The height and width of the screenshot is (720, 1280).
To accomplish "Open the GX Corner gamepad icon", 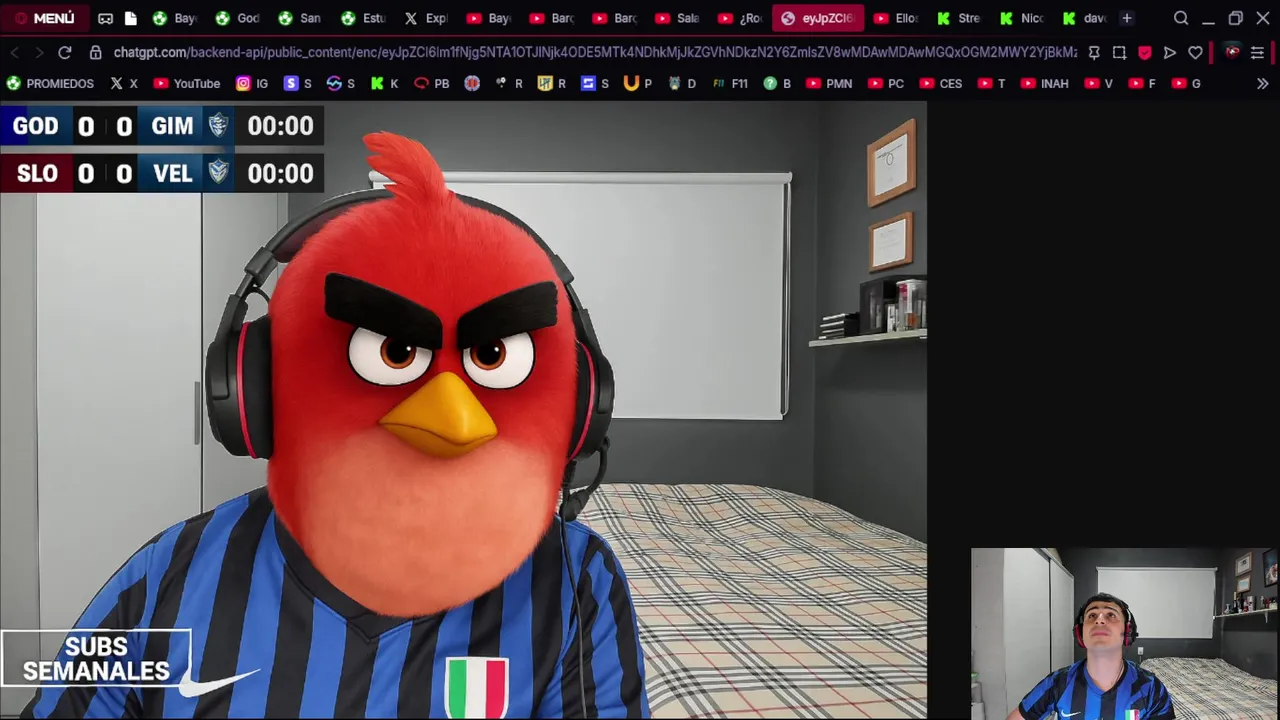I will point(105,18).
